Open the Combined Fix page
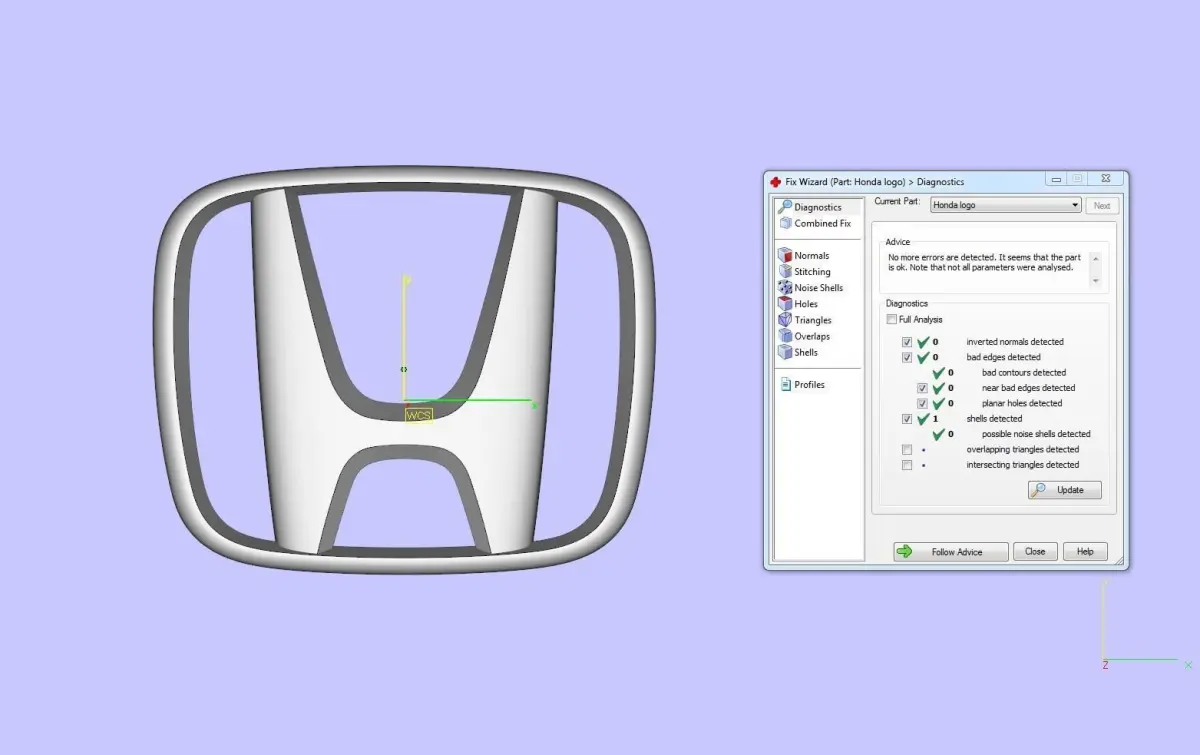The height and width of the screenshot is (755, 1200). point(815,223)
